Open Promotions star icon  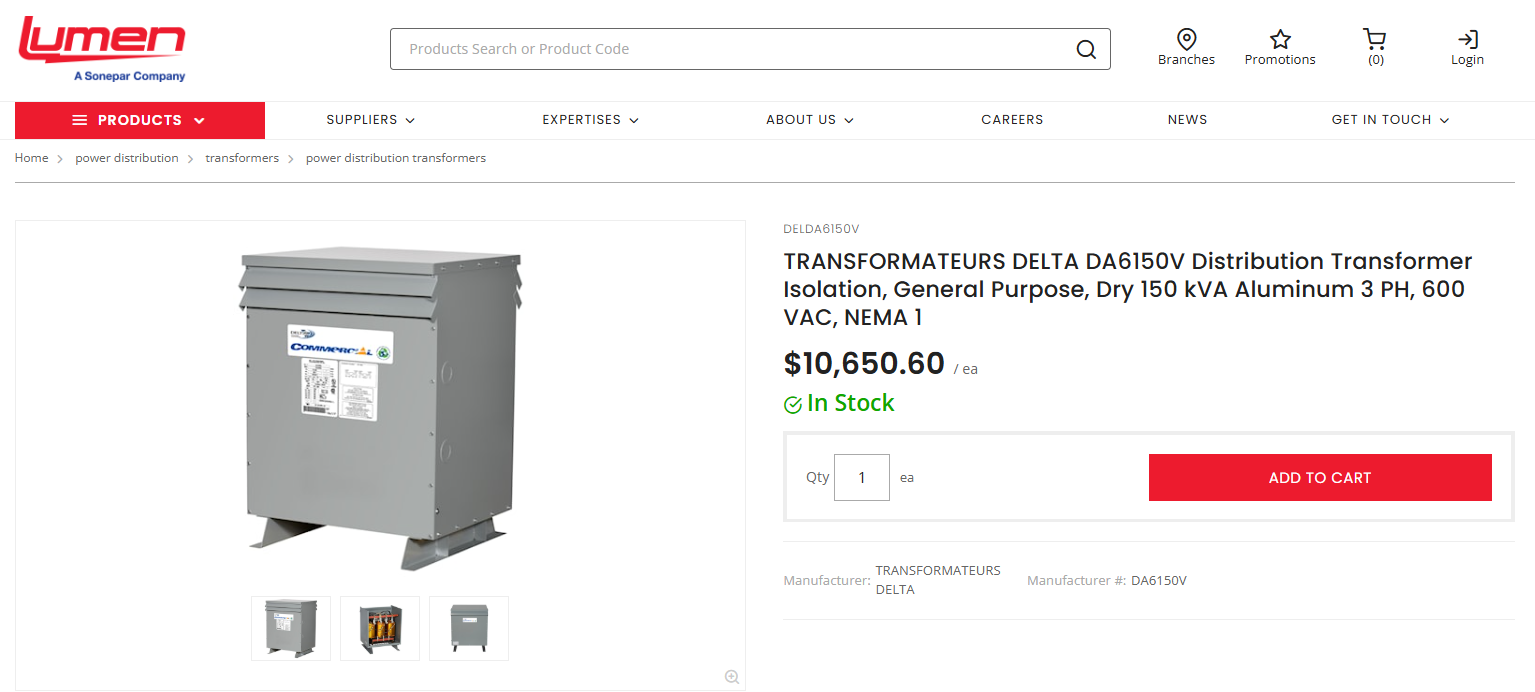(1280, 39)
